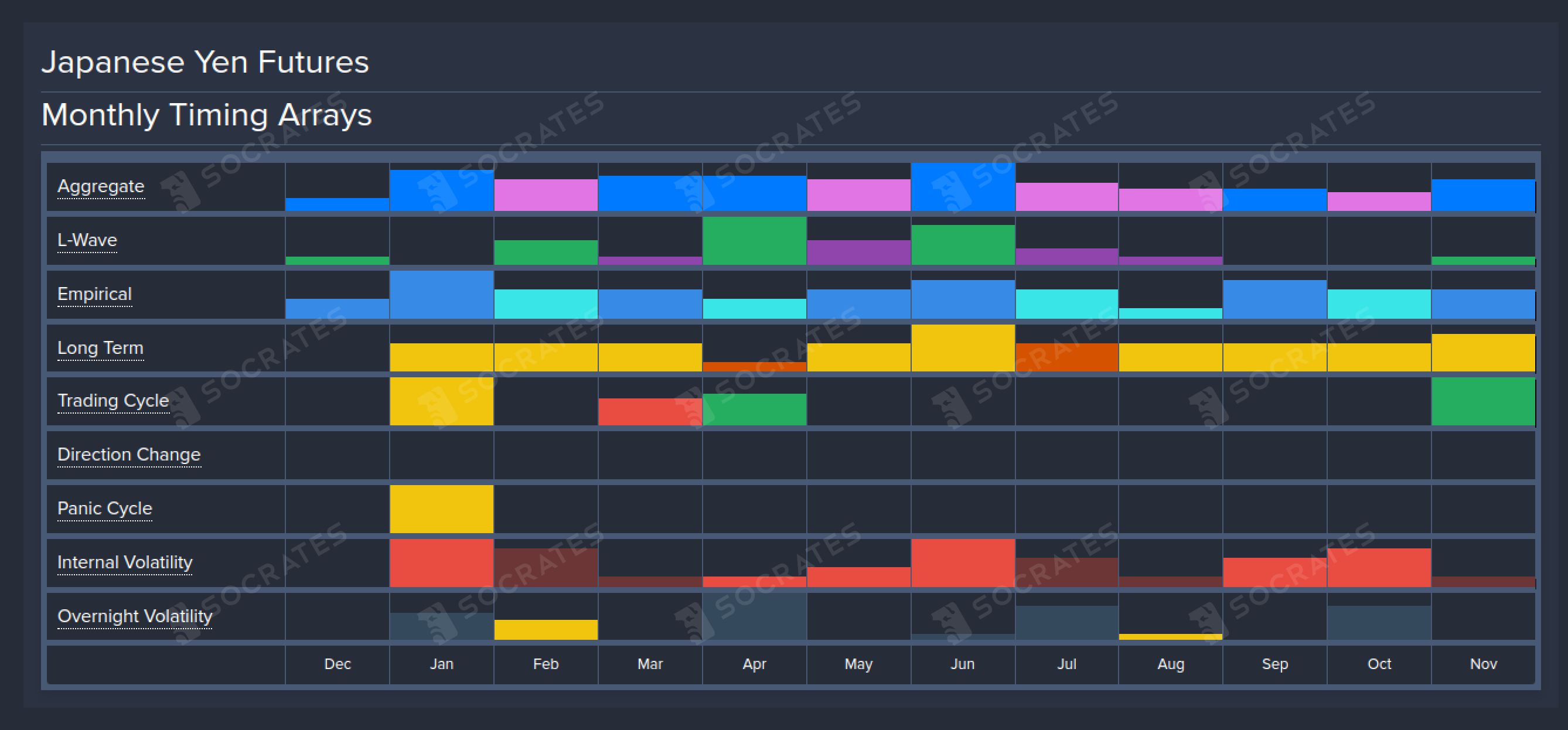Select the Nov month label
Image resolution: width=1568 pixels, height=730 pixels.
(x=1484, y=664)
